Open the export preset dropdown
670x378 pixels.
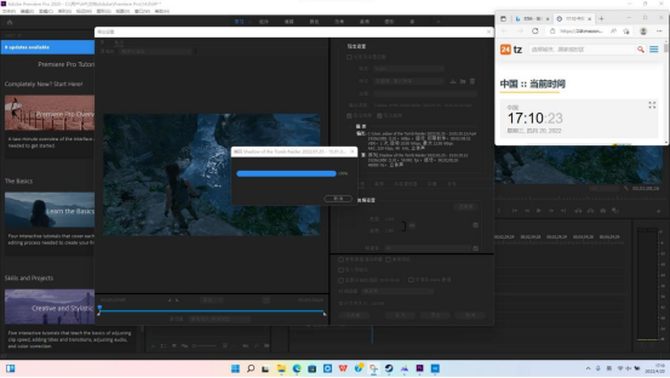[408, 81]
